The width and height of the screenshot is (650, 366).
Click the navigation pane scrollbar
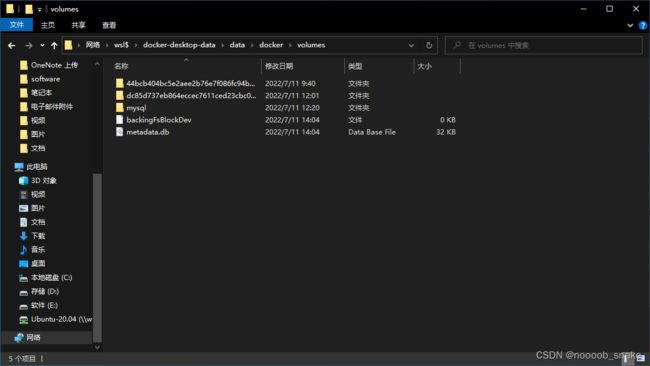pyautogui.click(x=97, y=257)
